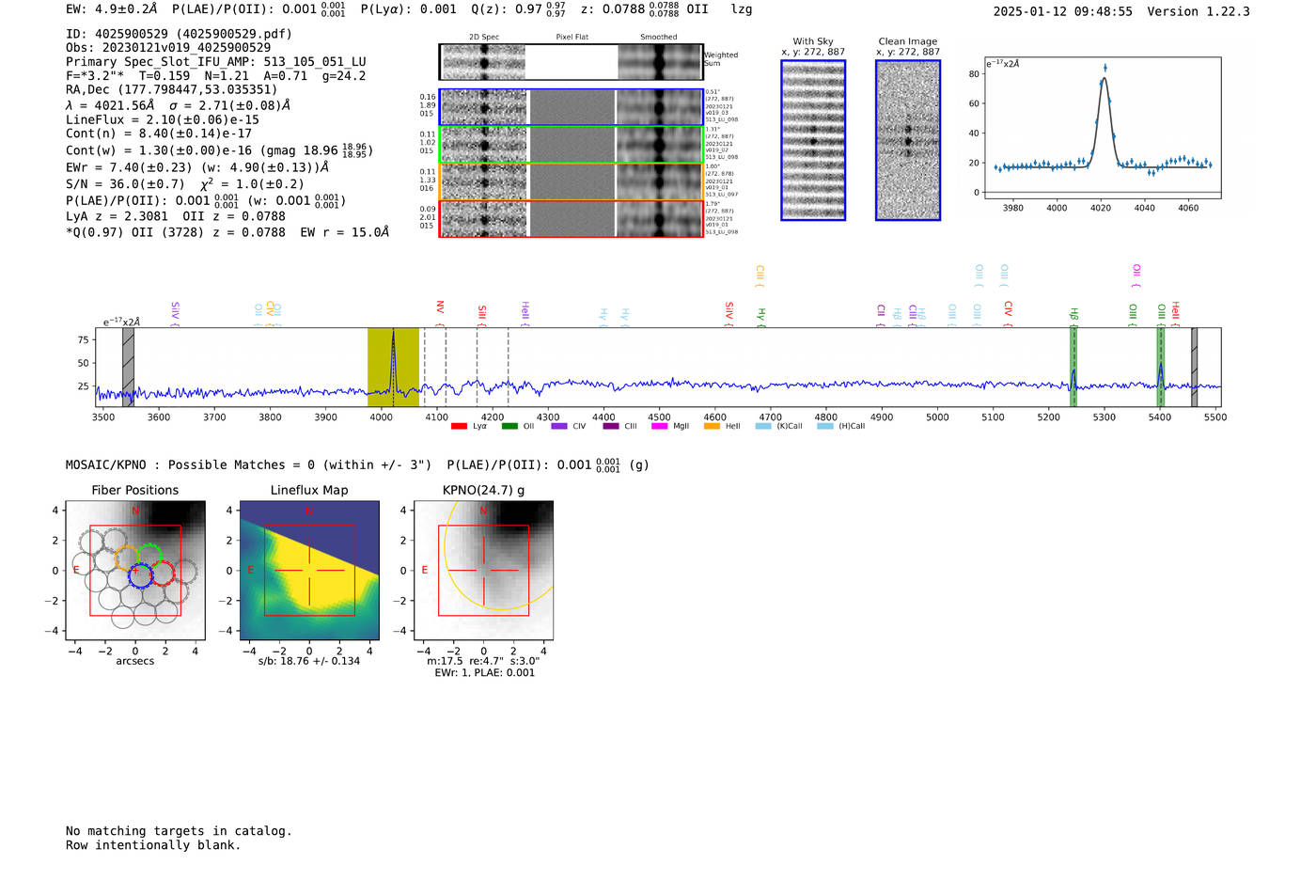Click the MOSAIC/KPNO Possible Matches line
Screen dimensions: 1316x896
click(357, 464)
